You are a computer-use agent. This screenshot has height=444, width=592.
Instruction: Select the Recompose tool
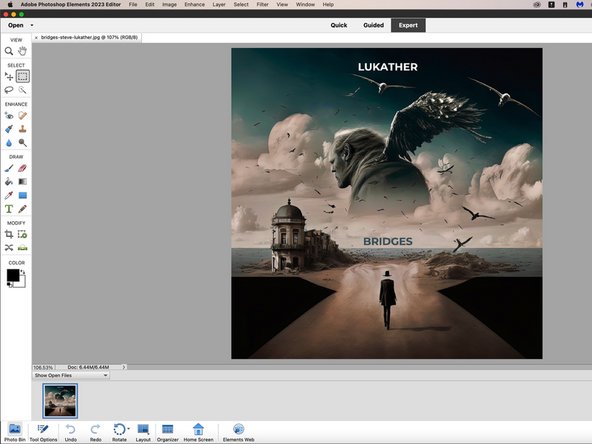coord(23,234)
